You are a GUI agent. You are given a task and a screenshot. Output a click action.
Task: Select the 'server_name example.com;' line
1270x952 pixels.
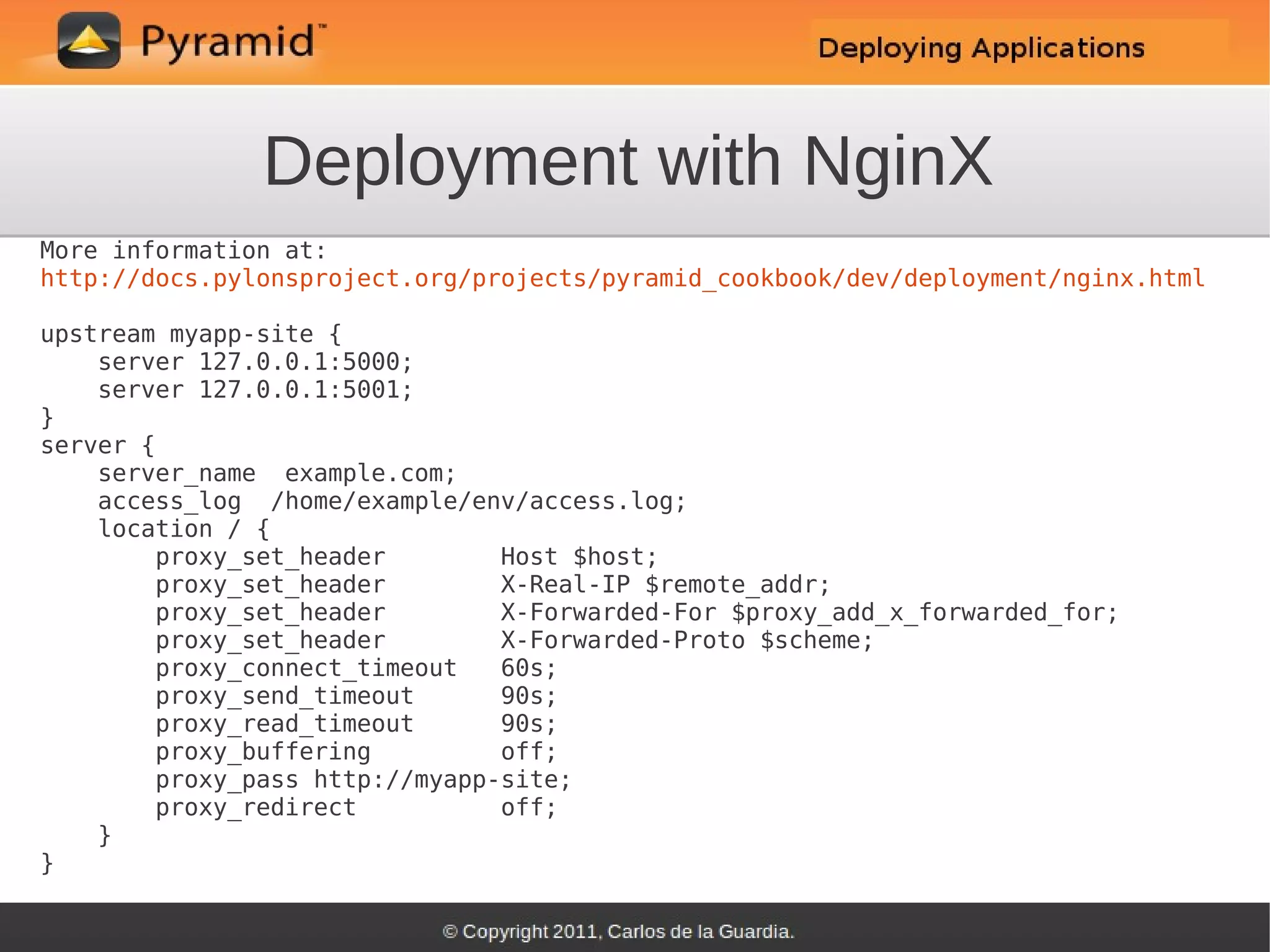[277, 474]
